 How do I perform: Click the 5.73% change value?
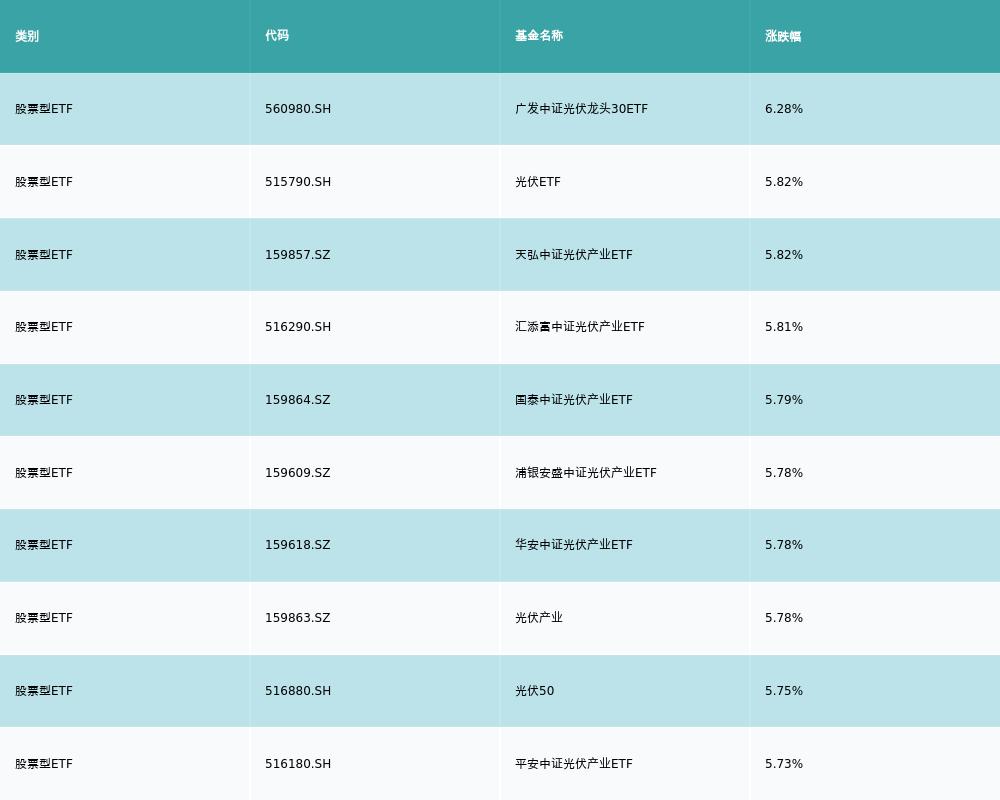pyautogui.click(x=784, y=764)
